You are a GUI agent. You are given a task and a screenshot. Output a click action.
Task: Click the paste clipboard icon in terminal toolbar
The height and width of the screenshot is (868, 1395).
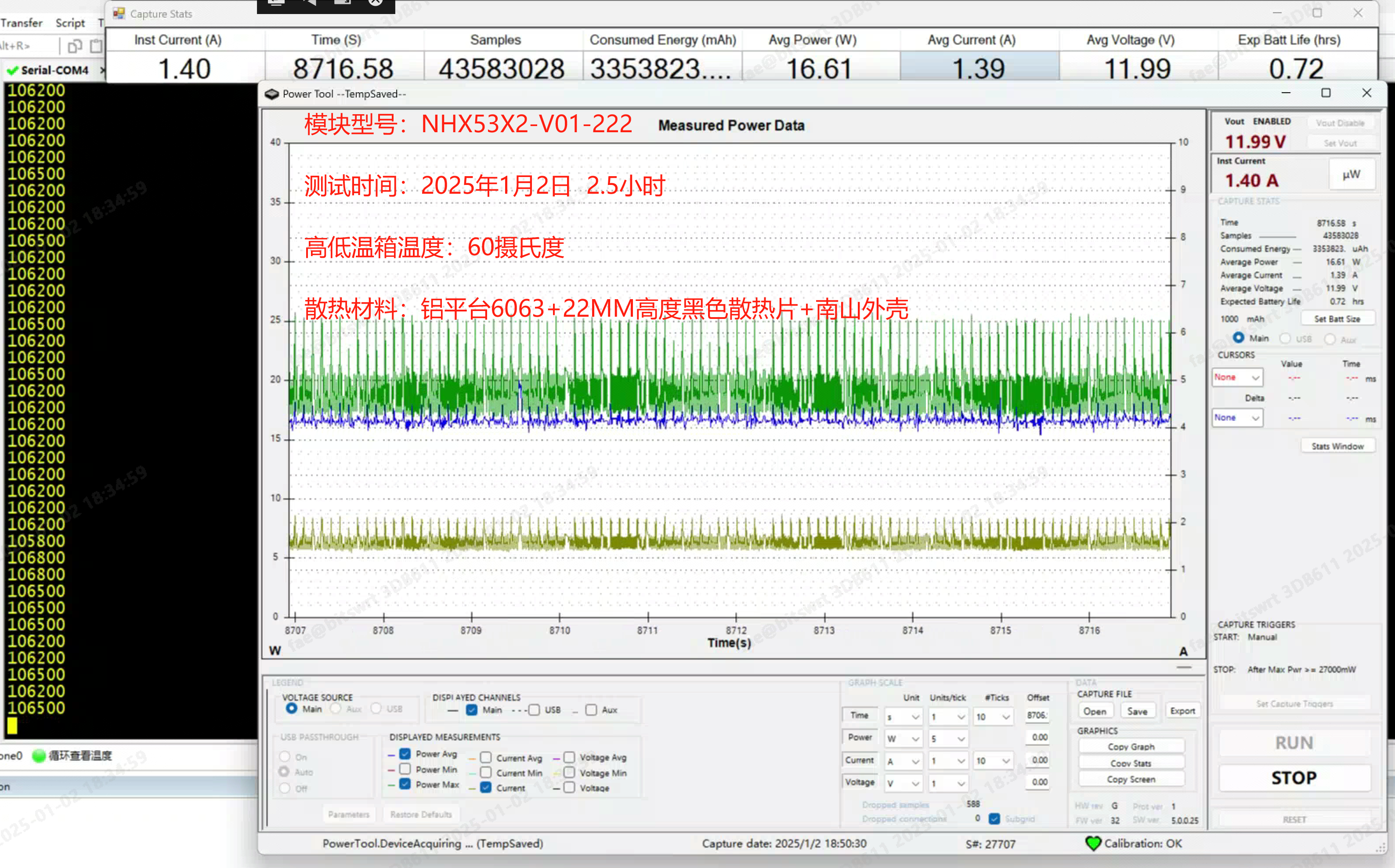(96, 46)
